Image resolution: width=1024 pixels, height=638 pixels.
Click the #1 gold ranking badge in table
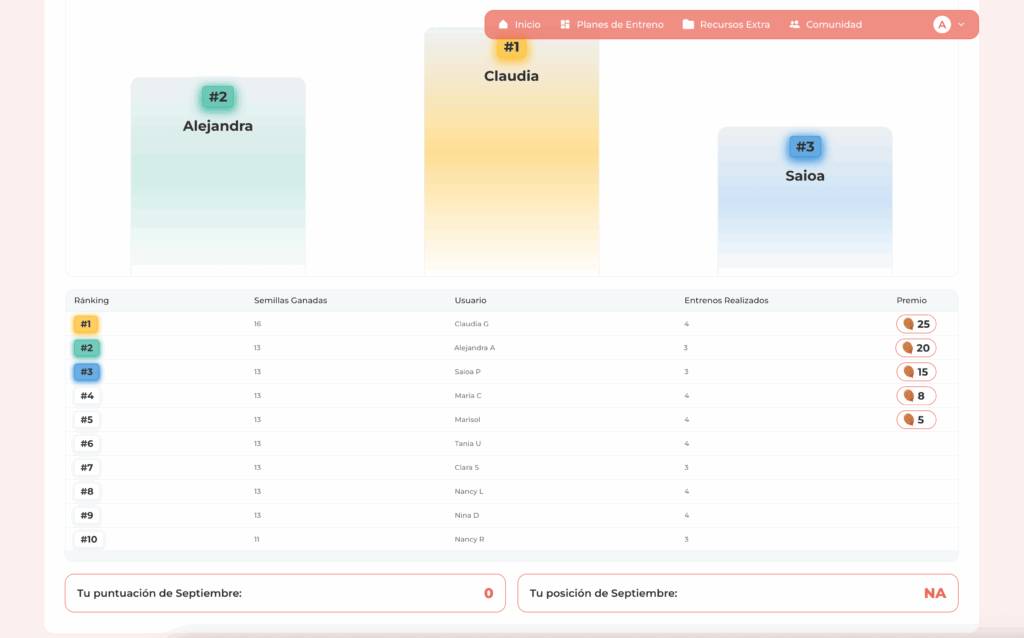click(86, 324)
